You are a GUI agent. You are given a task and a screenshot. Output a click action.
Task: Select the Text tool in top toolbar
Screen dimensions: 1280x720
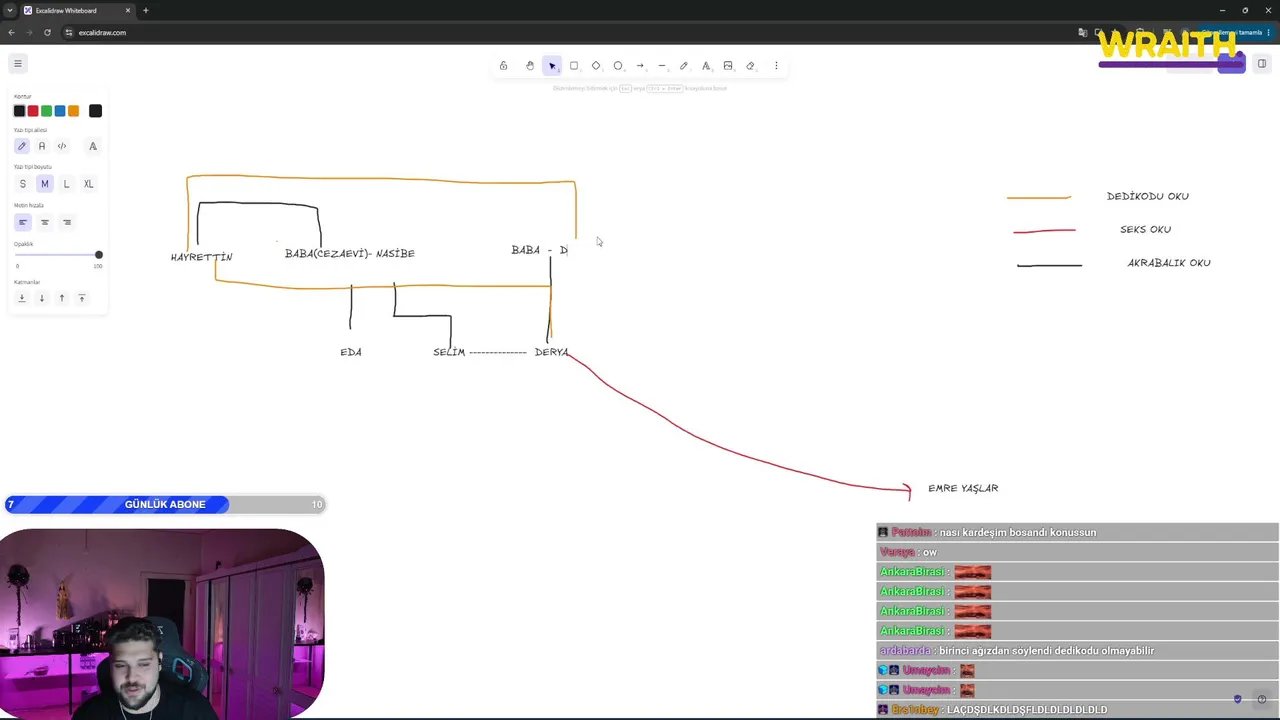[x=706, y=66]
